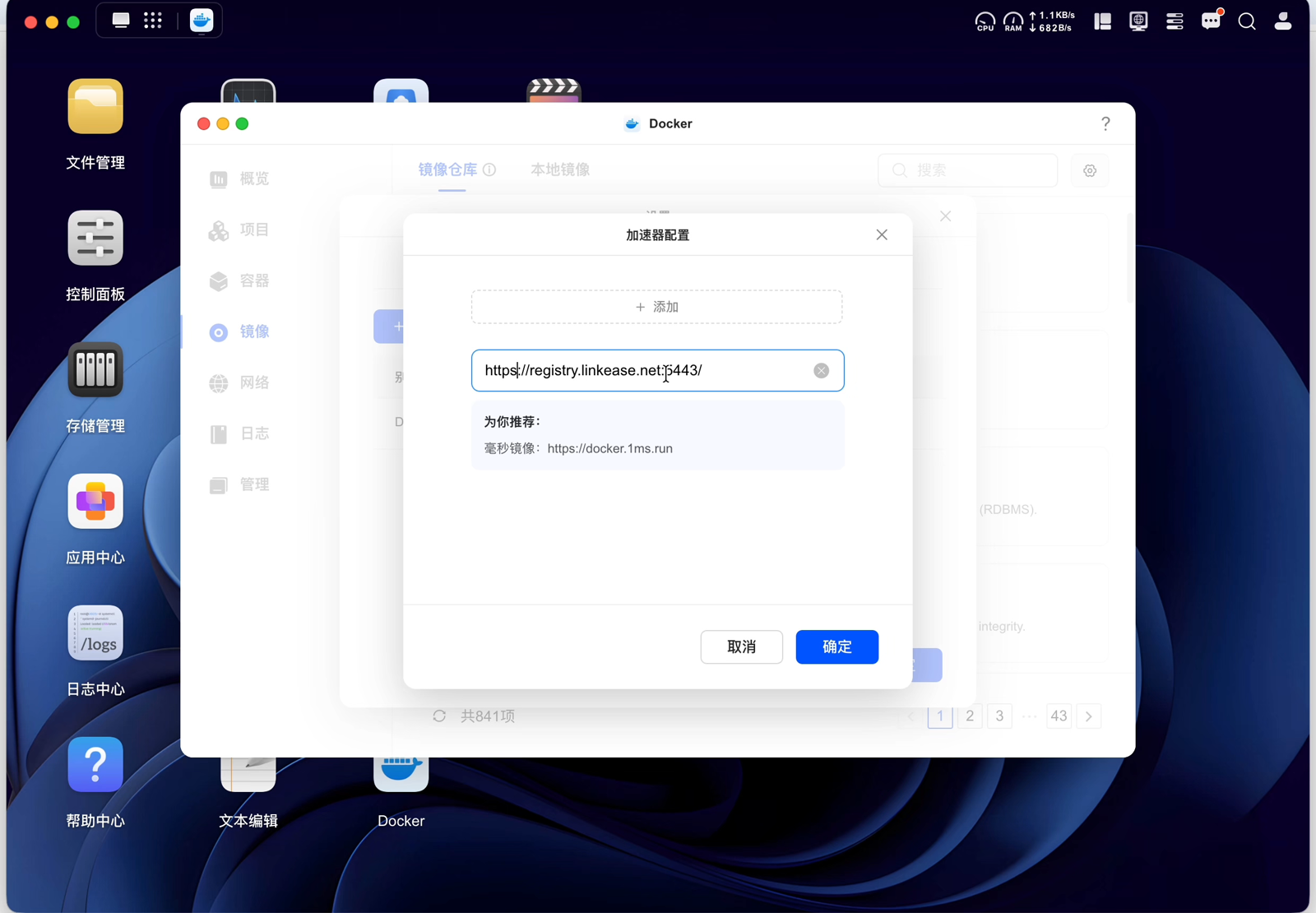Open 应用中心 app icon
The image size is (1316, 913).
tap(95, 501)
